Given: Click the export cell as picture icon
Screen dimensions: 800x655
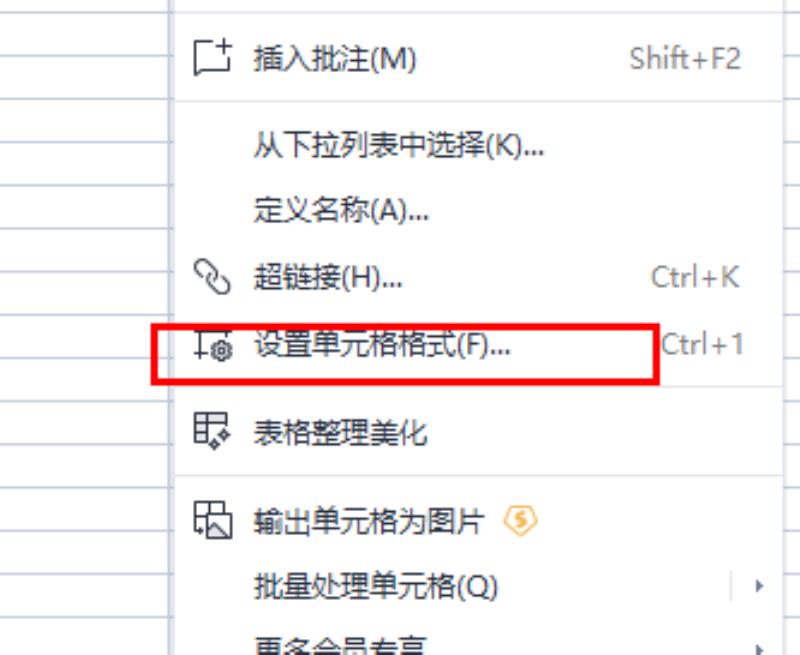Looking at the screenshot, I should (213, 520).
